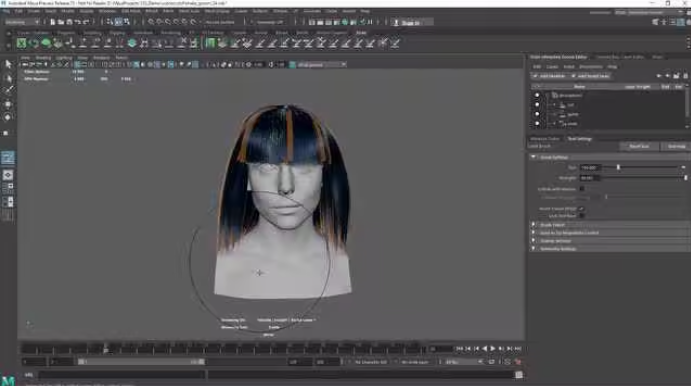This screenshot has width=691, height=386.
Task: Click the Redo arrow icon in the status line
Action: (x=86, y=22)
